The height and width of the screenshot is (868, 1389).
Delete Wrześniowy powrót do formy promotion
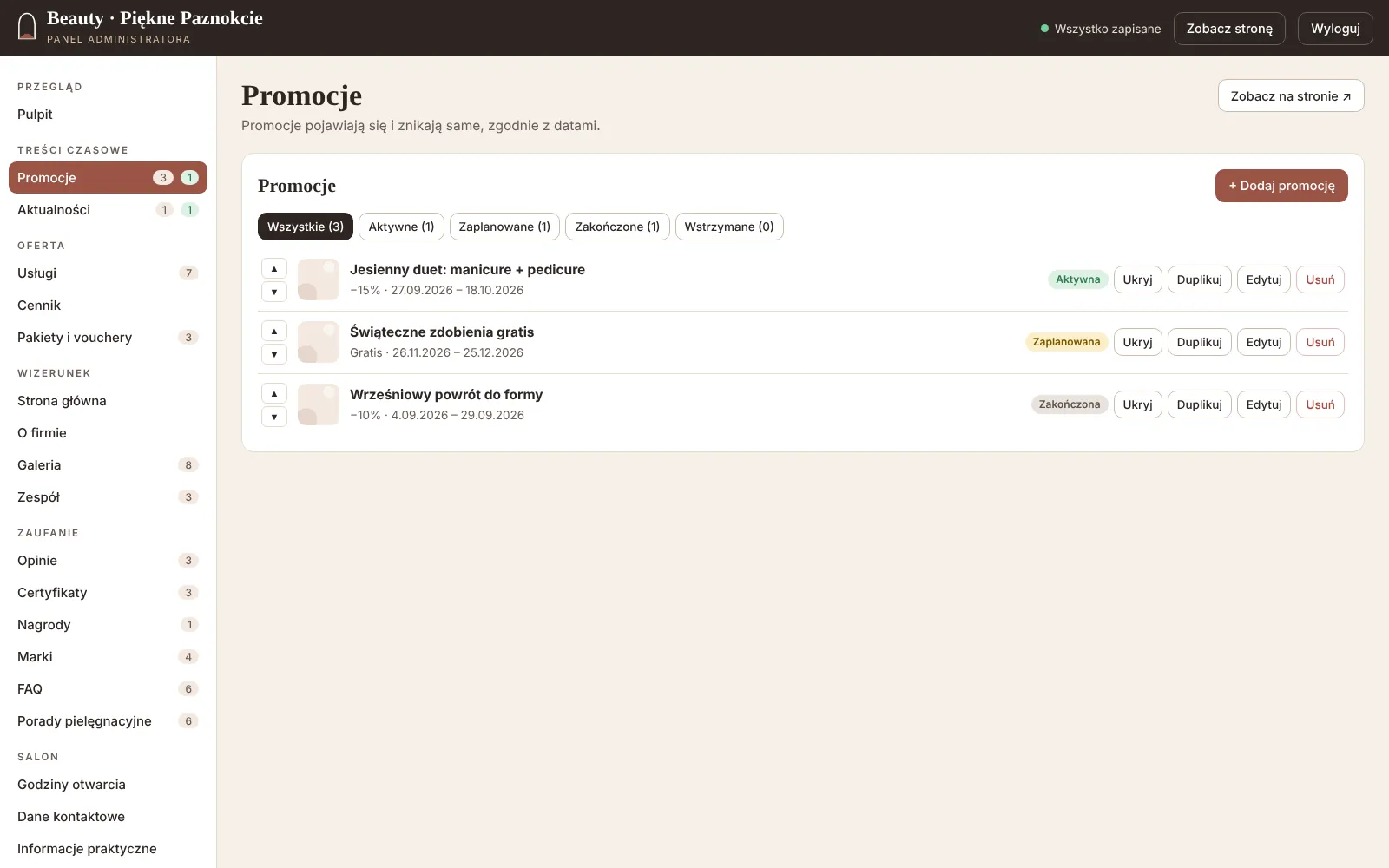pyautogui.click(x=1320, y=404)
